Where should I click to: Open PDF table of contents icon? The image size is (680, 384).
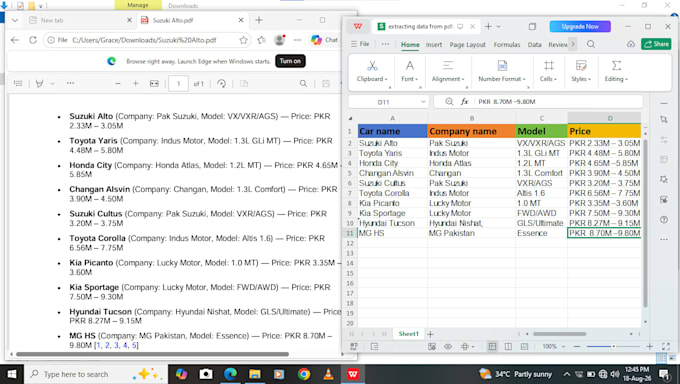click(x=18, y=83)
